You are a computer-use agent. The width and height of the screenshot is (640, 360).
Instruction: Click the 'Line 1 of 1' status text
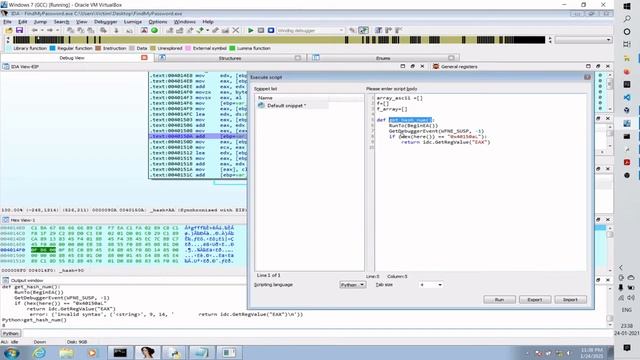(x=269, y=276)
